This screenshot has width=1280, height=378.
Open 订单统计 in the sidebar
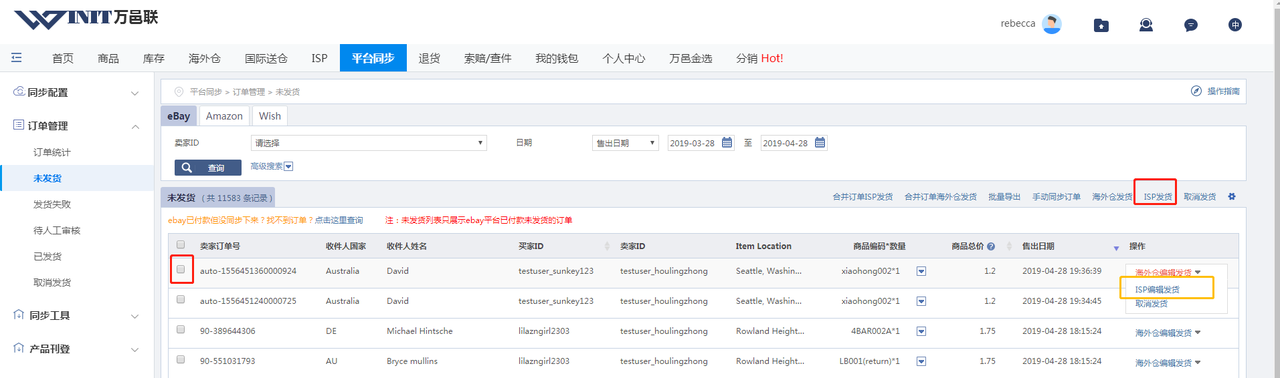tap(52, 152)
